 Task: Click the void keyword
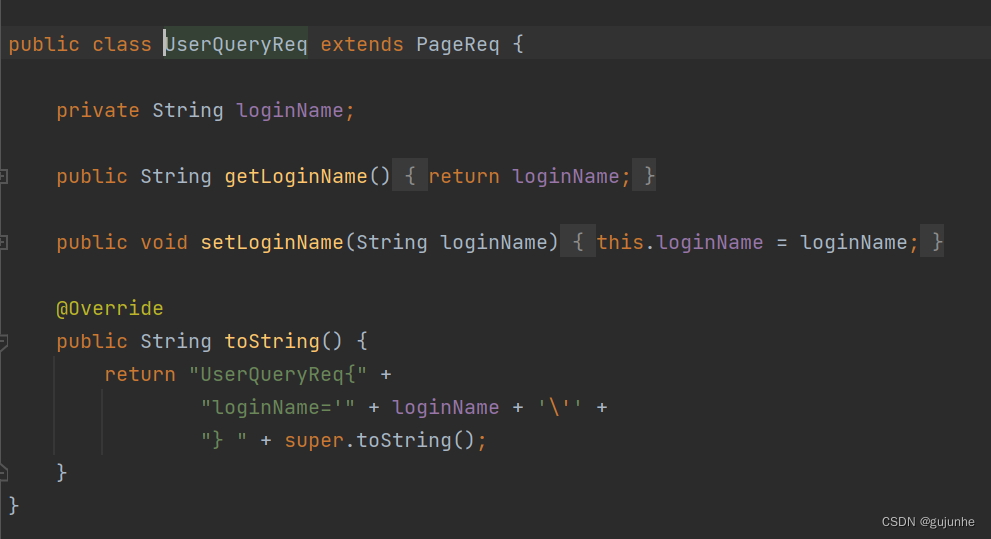point(164,242)
